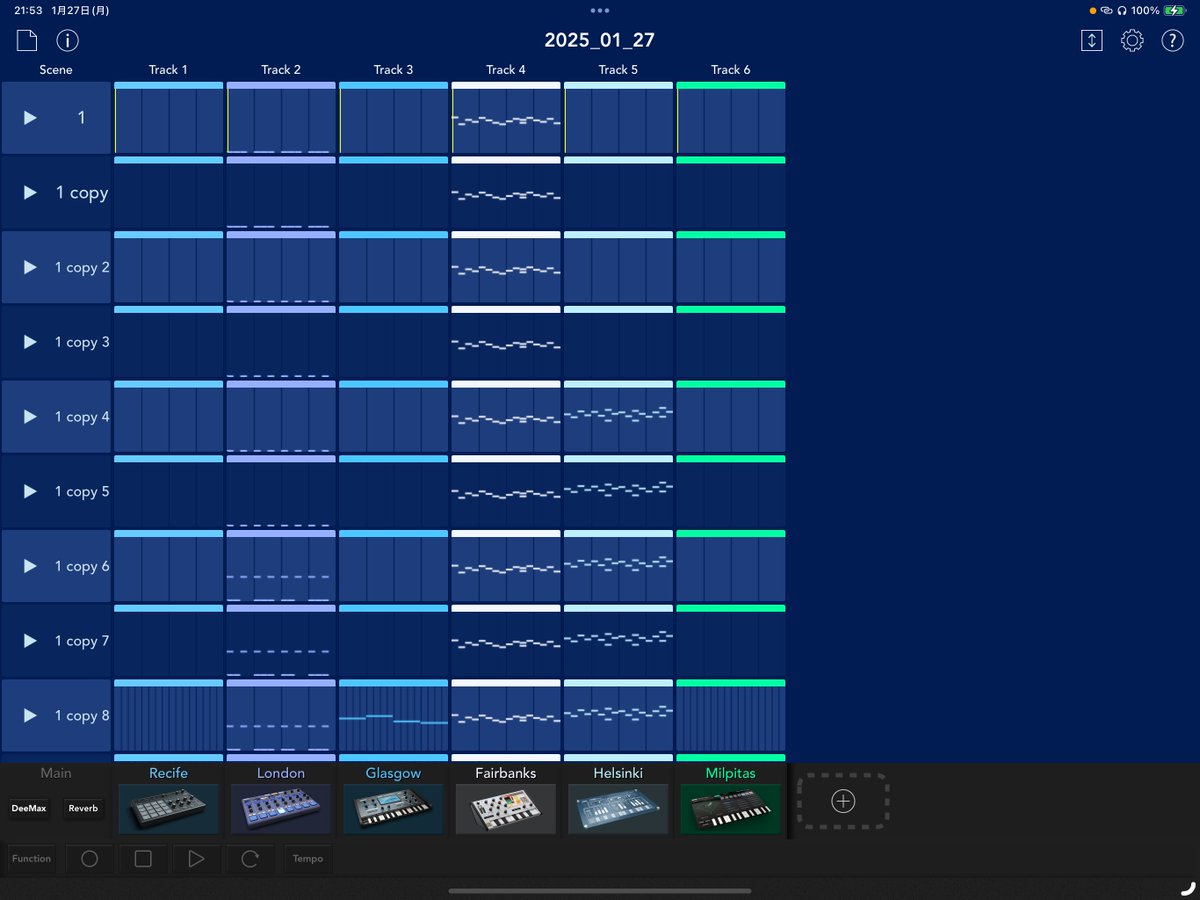
Task: Open the DeeMax effect button
Action: 29,808
